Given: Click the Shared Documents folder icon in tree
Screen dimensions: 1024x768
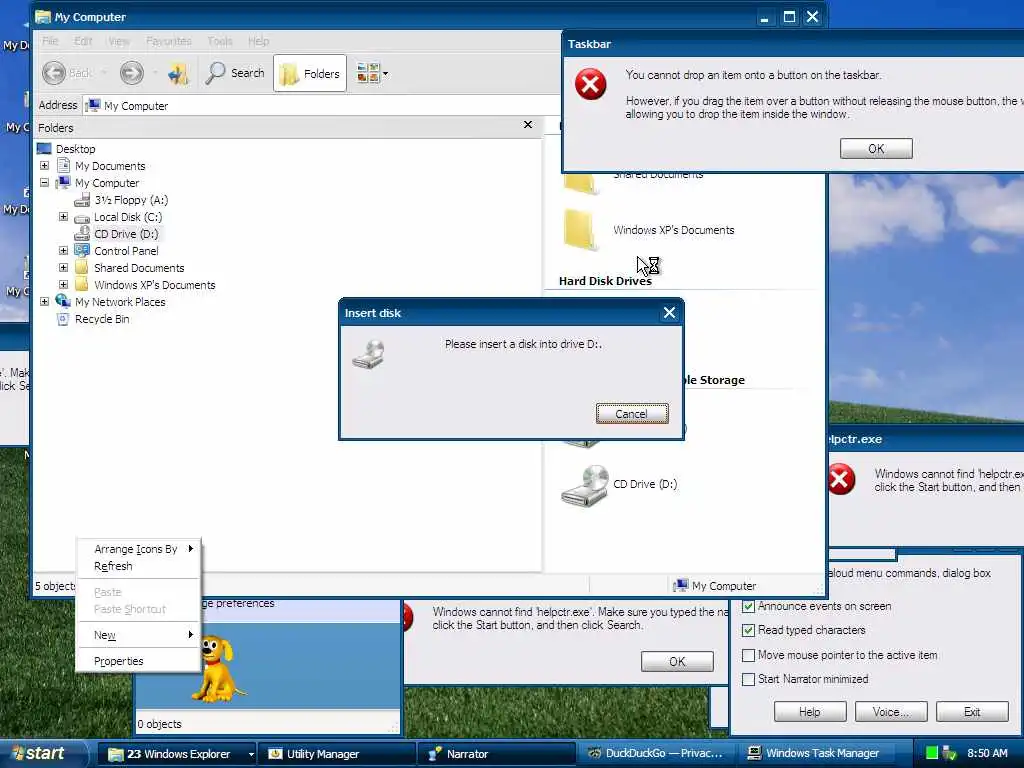Looking at the screenshot, I should point(82,268).
